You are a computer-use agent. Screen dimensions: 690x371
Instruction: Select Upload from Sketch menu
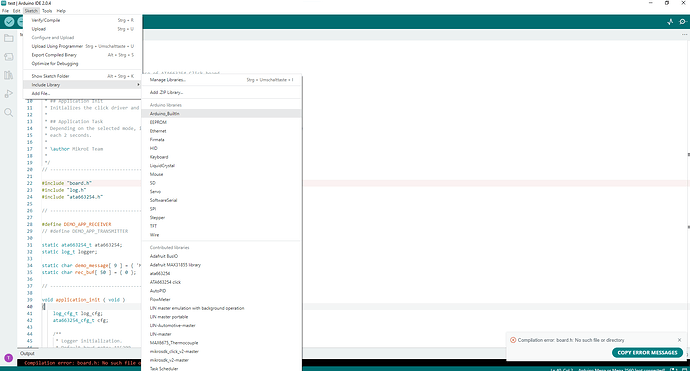tap(82, 29)
